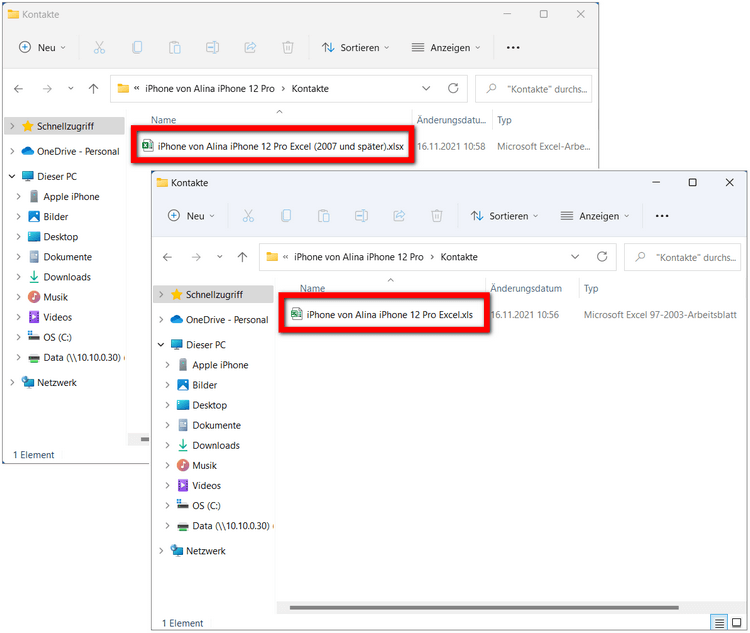Expand Schnellzugriff in front window sidebar
This screenshot has height=633, width=750.
click(161, 294)
